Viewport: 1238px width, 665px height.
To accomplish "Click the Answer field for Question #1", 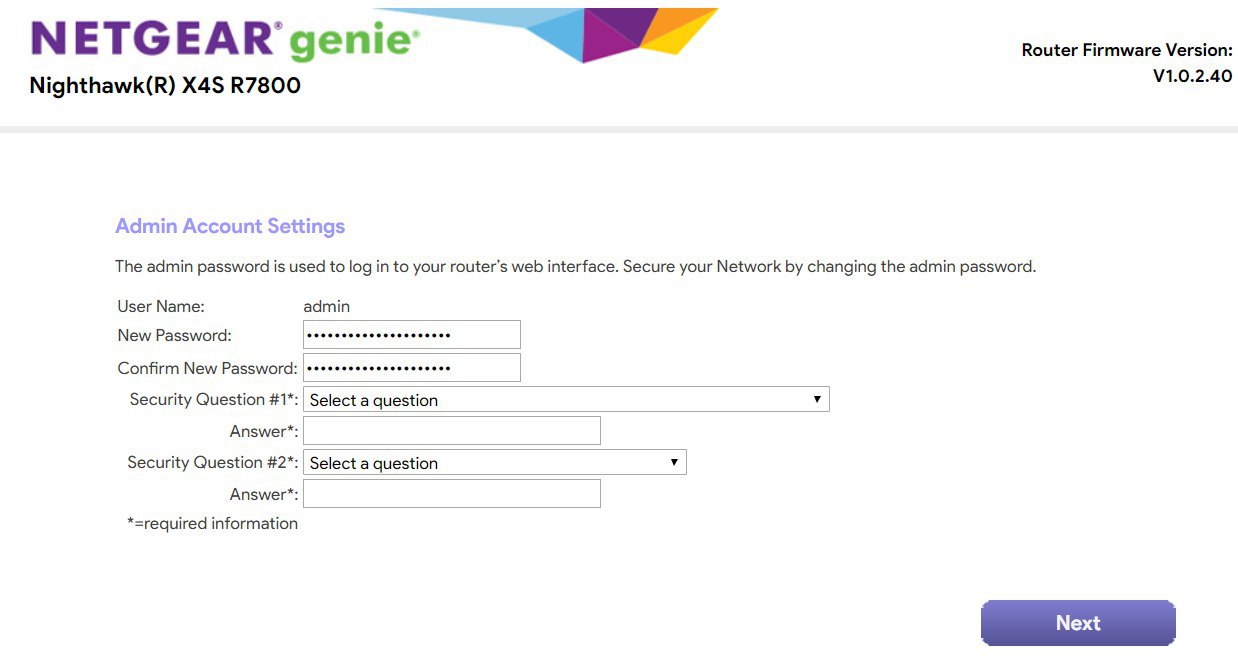I will point(451,431).
